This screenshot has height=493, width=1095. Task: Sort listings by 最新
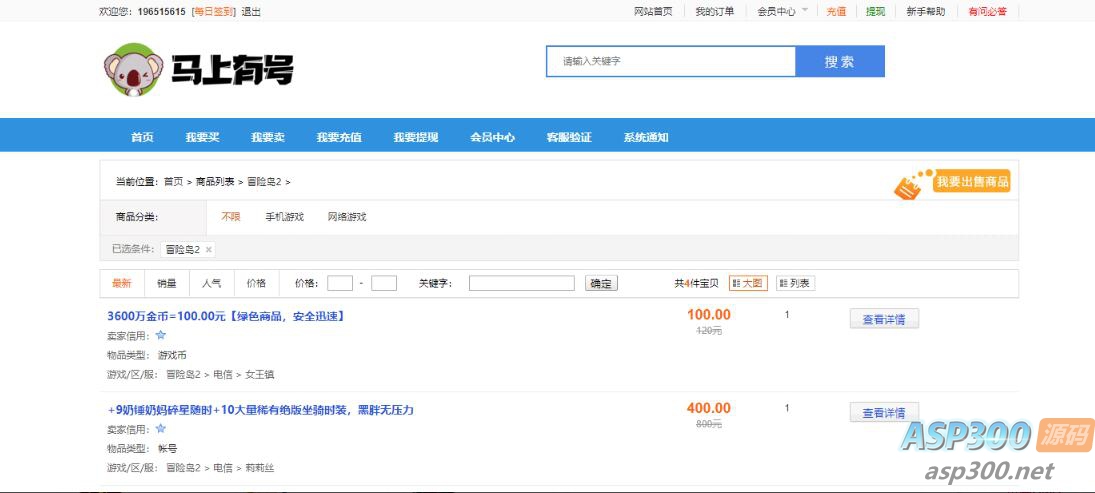[x=122, y=283]
